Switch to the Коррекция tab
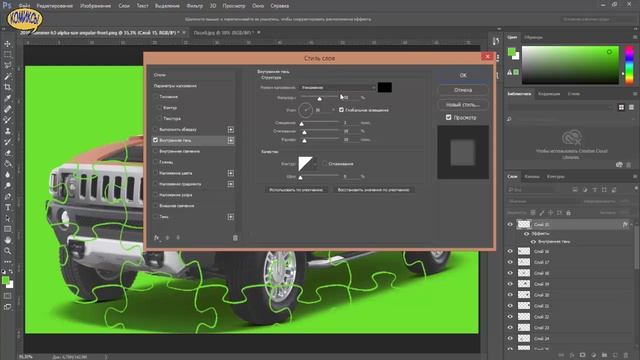Image resolution: width=640 pixels, height=360 pixels. coord(549,94)
